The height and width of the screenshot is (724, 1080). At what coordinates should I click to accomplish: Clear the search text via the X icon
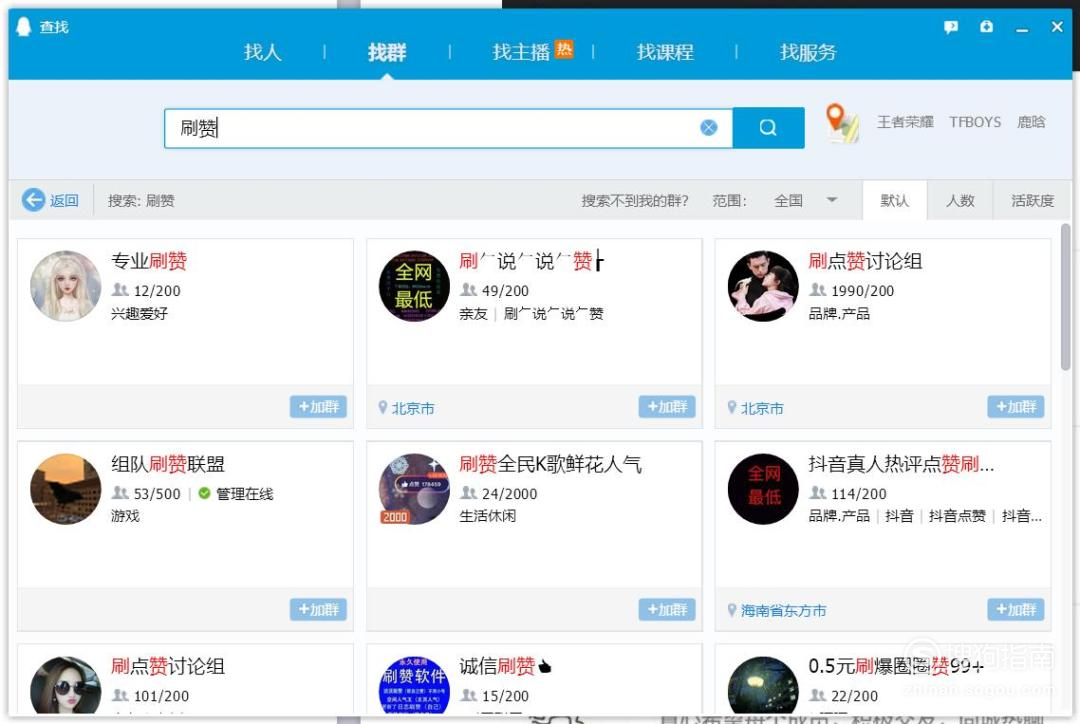709,126
